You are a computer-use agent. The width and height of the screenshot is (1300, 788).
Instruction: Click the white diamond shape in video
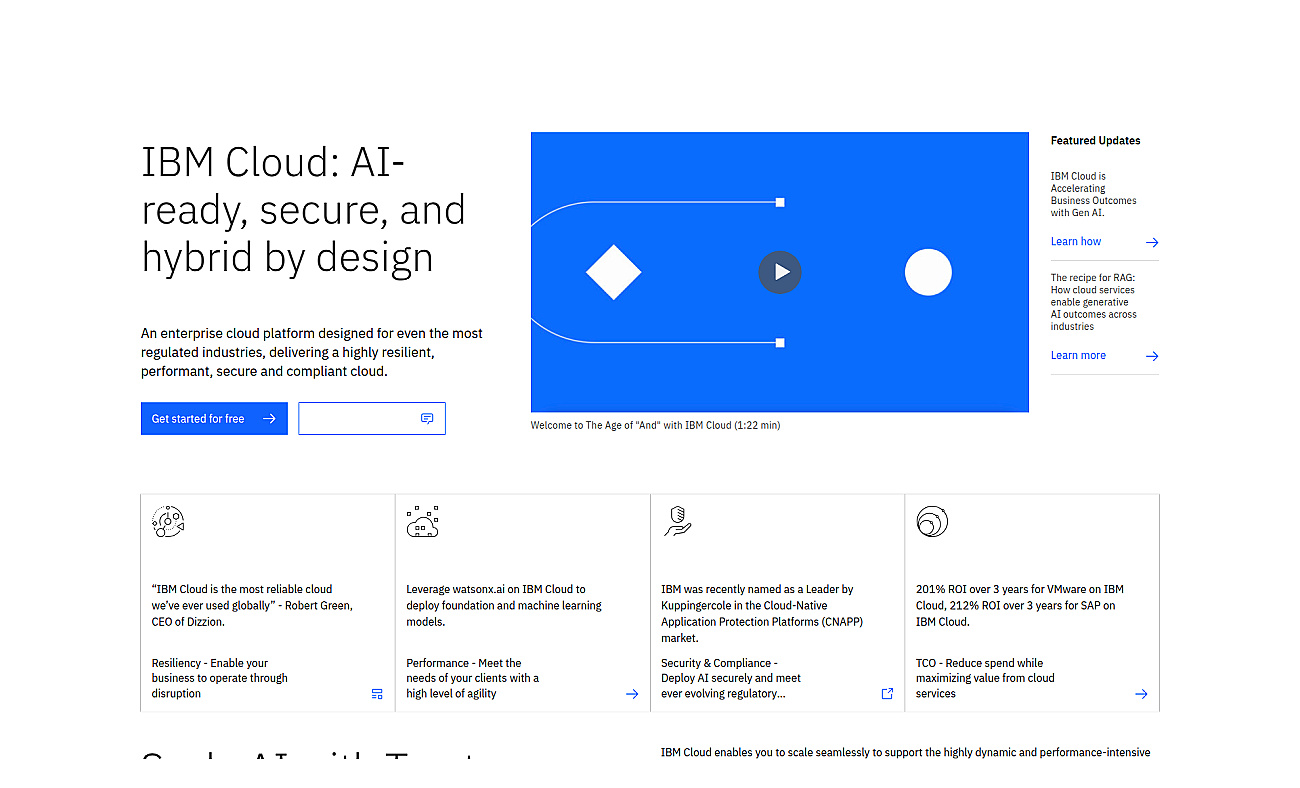[x=613, y=272]
